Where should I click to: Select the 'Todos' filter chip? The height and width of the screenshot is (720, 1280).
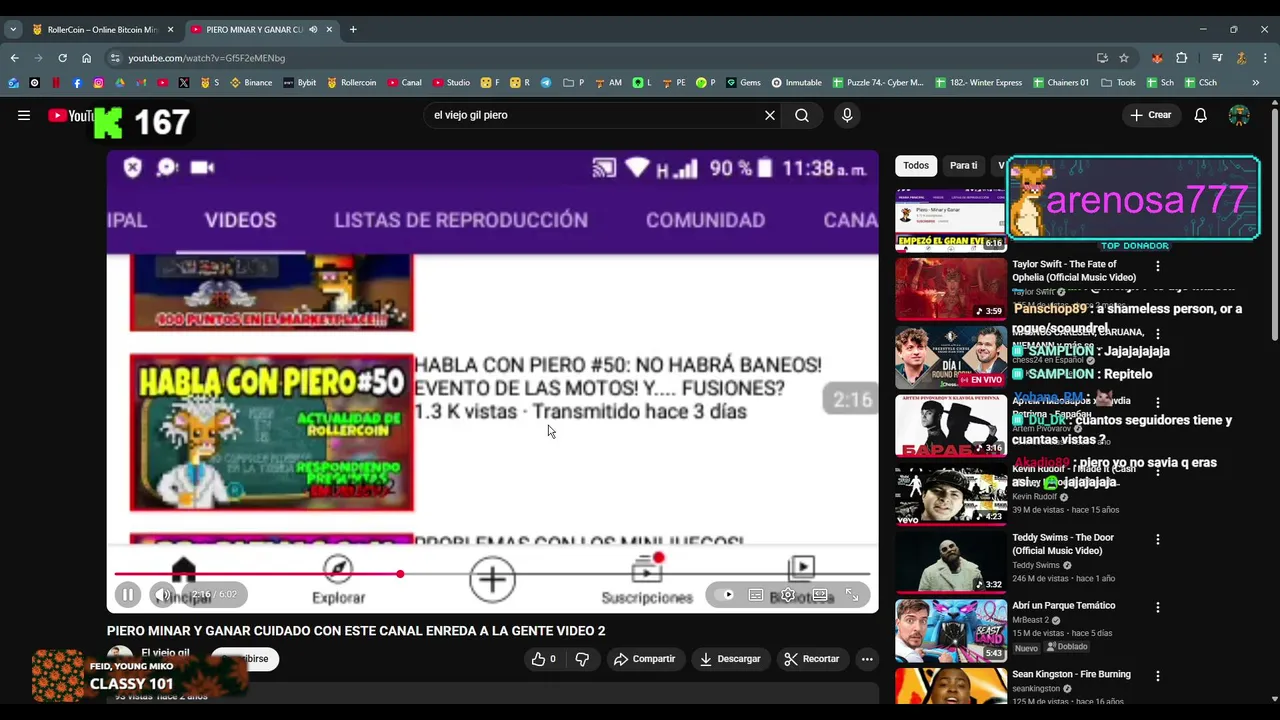(x=916, y=165)
